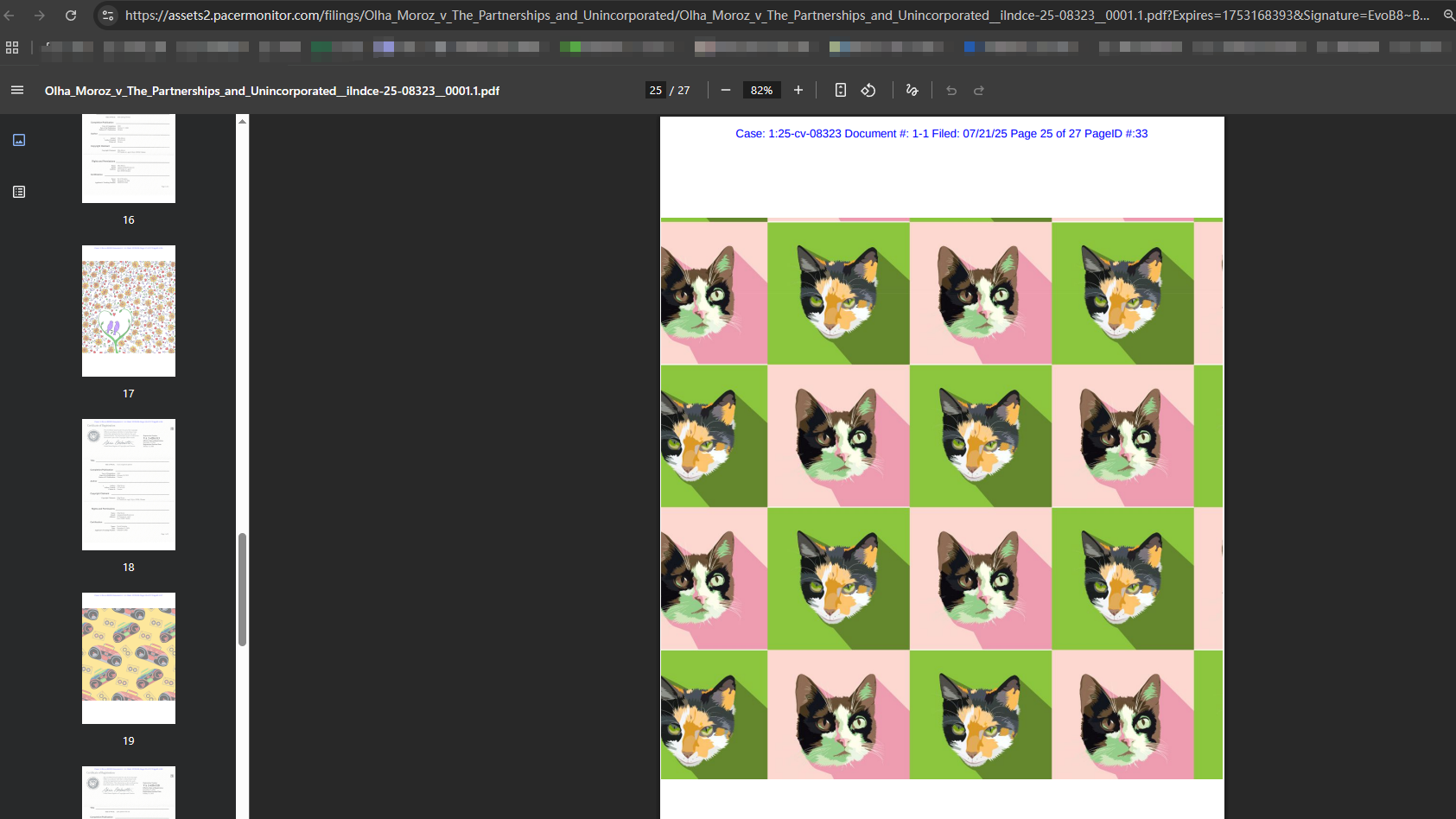Rotate the document counterclockwise
1456x819 pixels.
coord(868,90)
